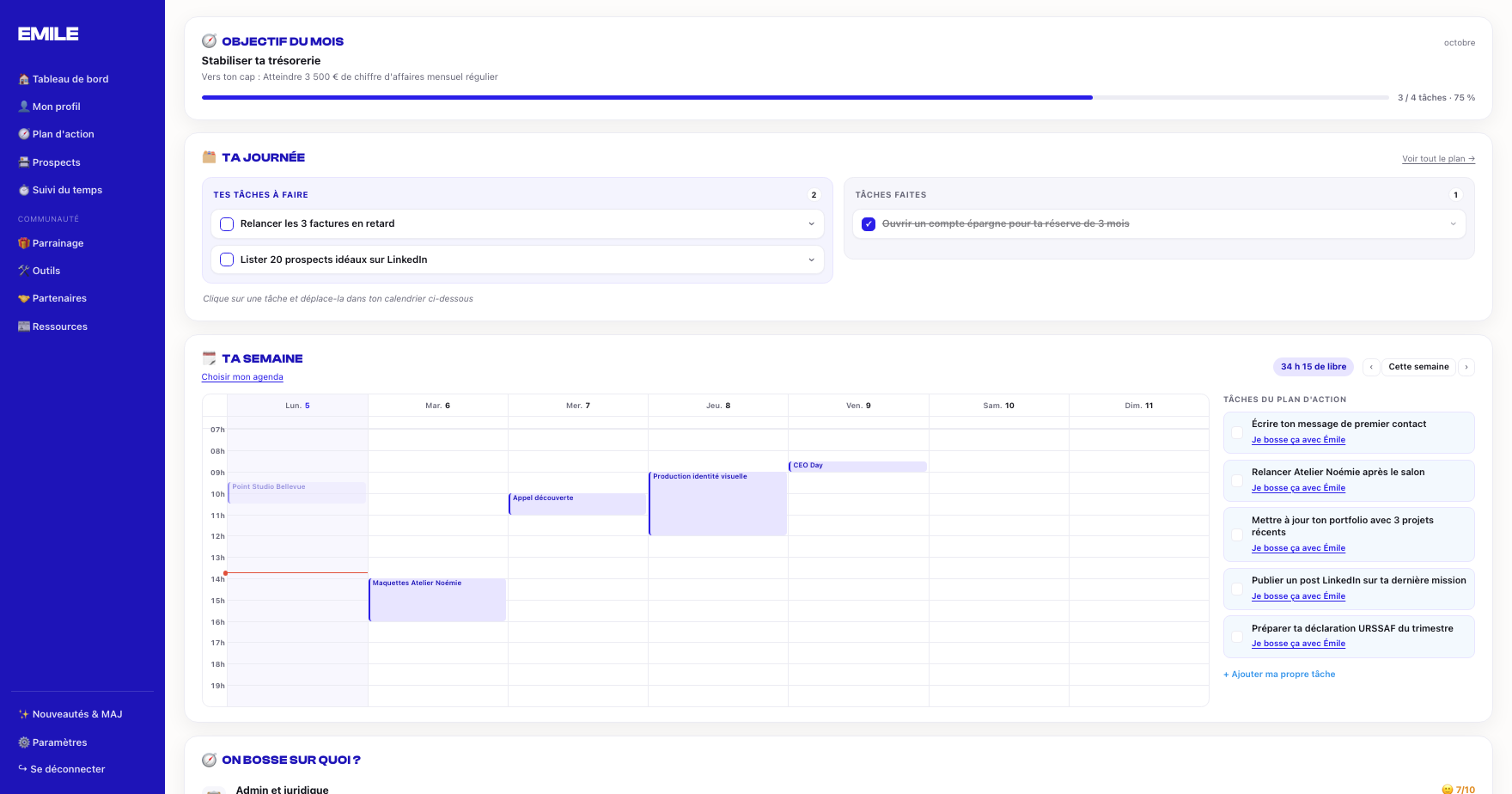
Task: Click '+ Ajouter ma propre tâche'
Action: (x=1279, y=675)
